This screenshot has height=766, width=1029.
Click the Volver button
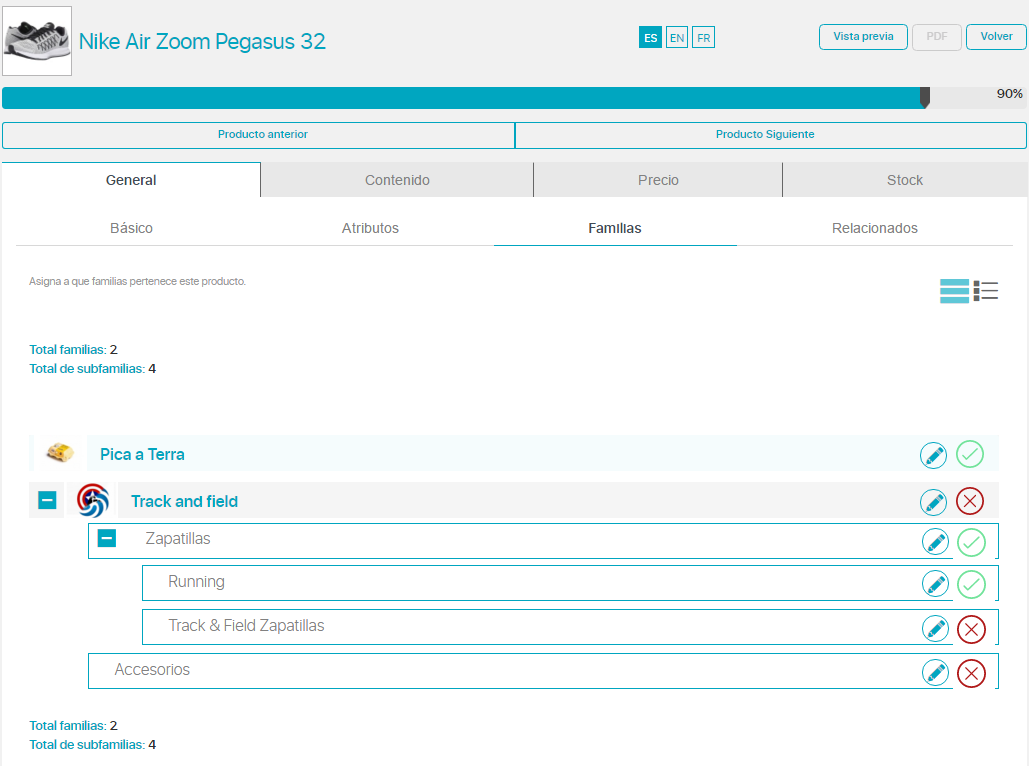[x=996, y=37]
